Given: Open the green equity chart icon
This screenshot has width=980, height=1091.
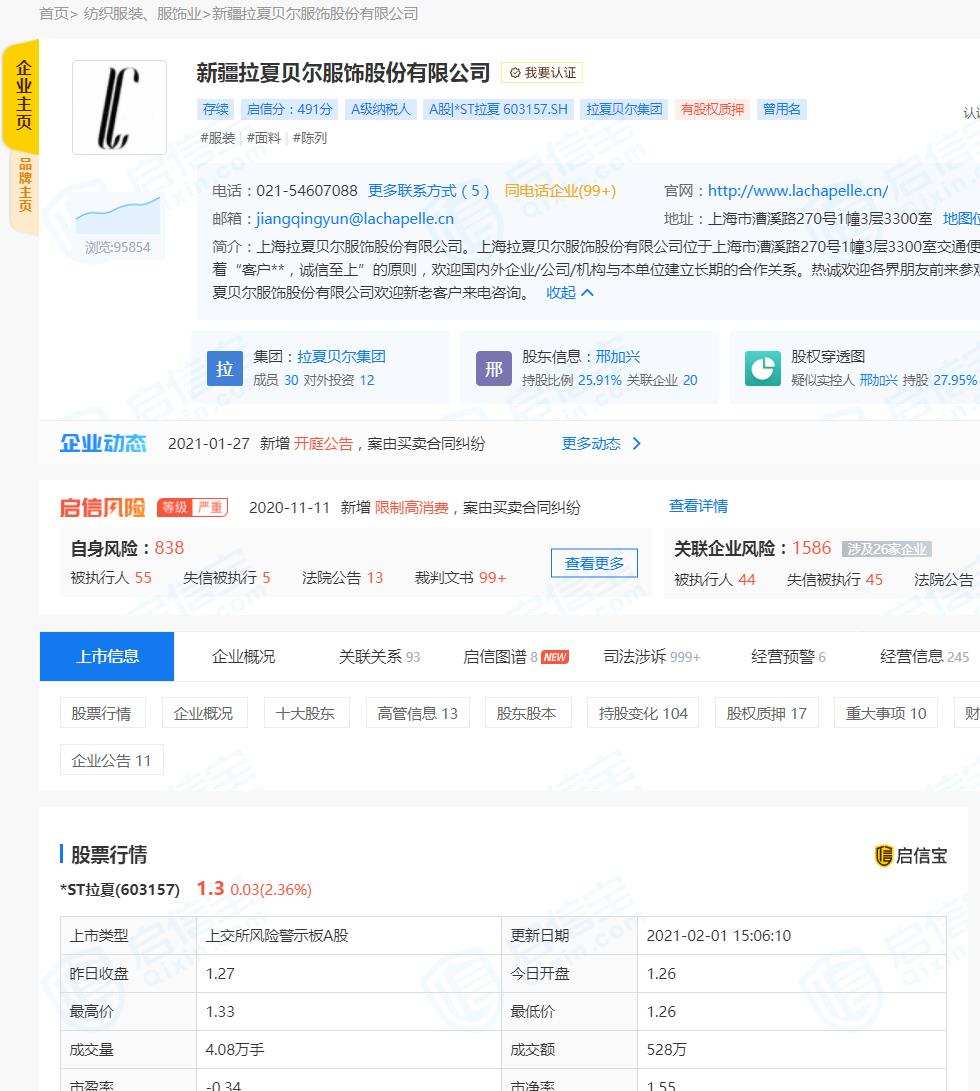Looking at the screenshot, I should tap(762, 368).
